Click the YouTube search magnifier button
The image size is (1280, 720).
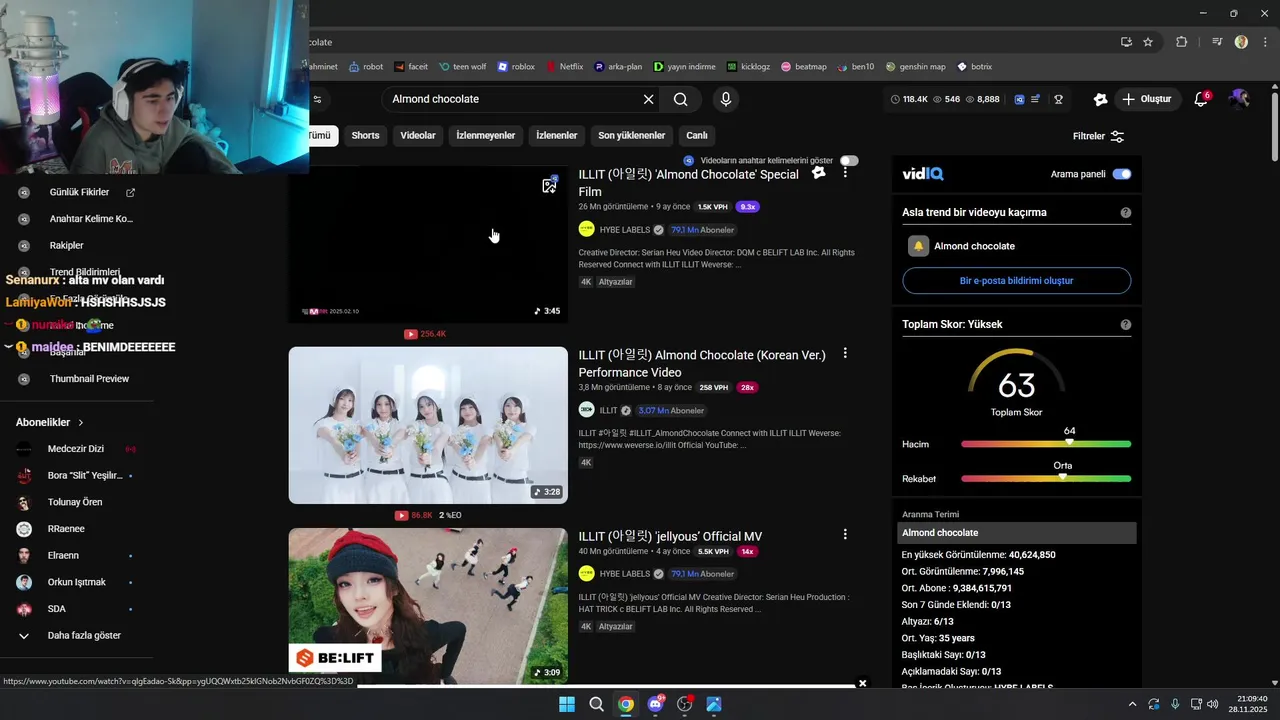click(x=681, y=99)
